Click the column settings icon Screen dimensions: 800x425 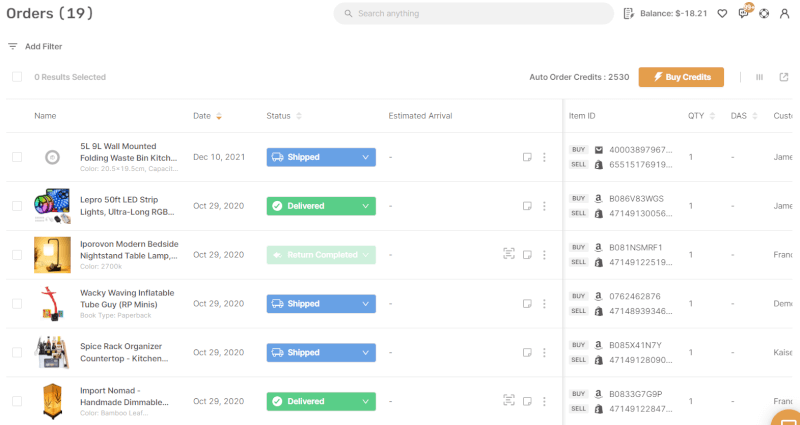click(760, 77)
